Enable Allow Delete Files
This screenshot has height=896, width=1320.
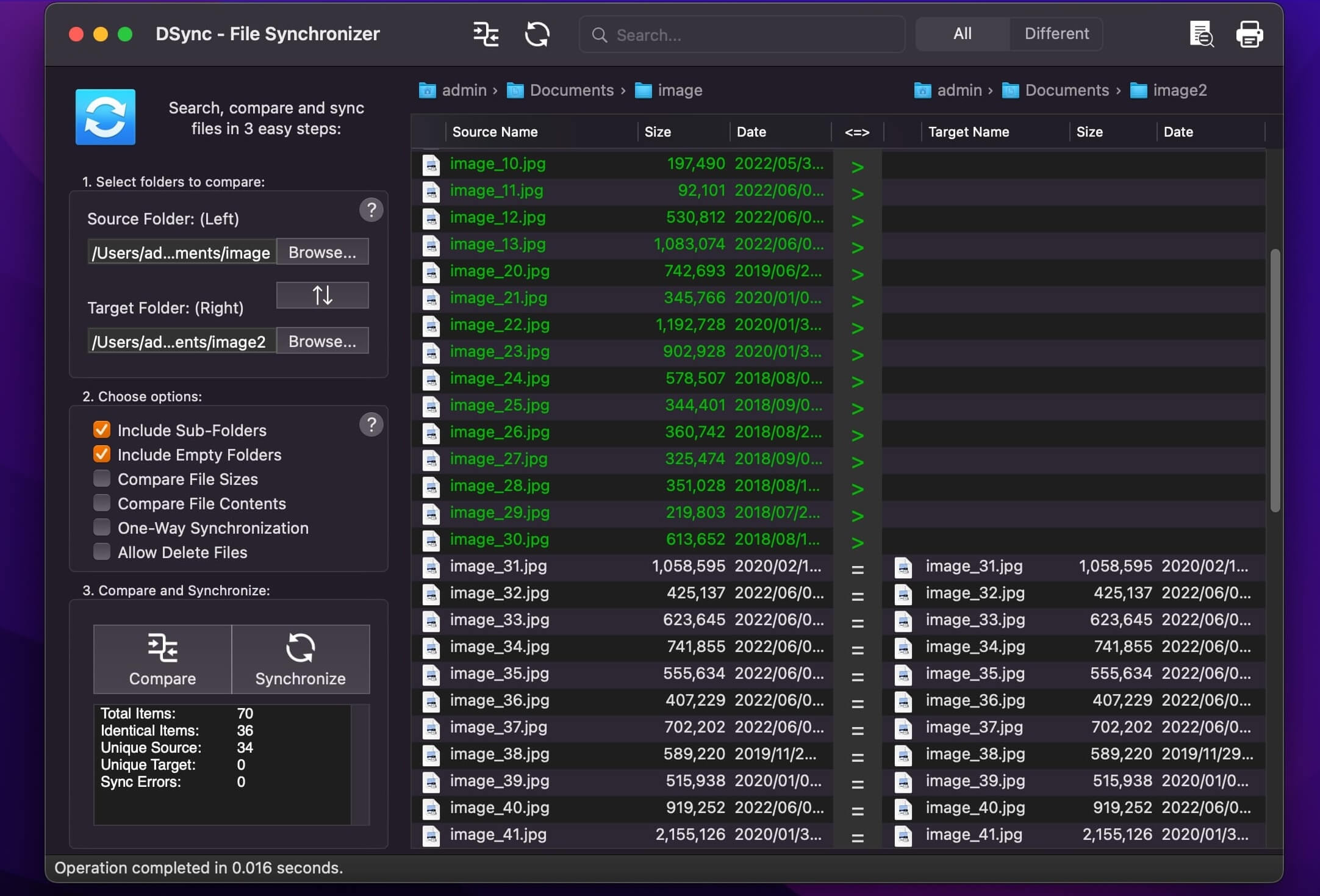pyautogui.click(x=102, y=551)
